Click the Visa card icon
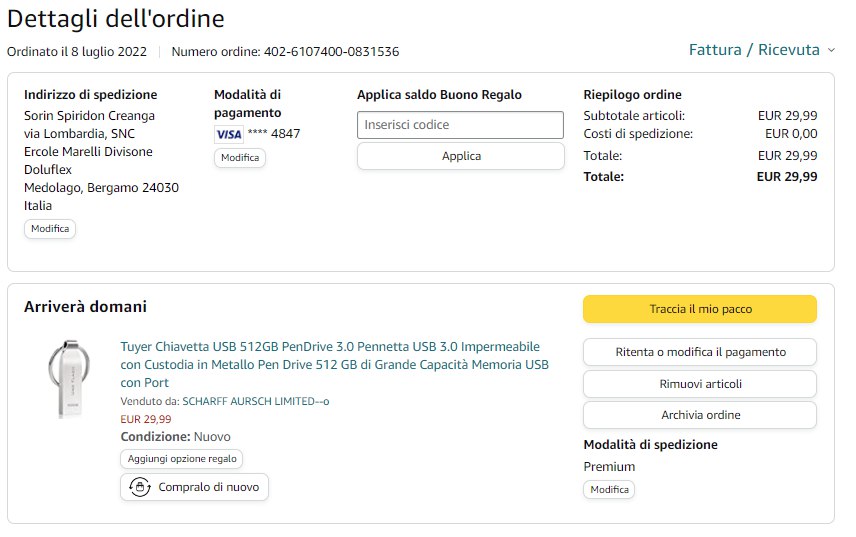 (x=228, y=134)
